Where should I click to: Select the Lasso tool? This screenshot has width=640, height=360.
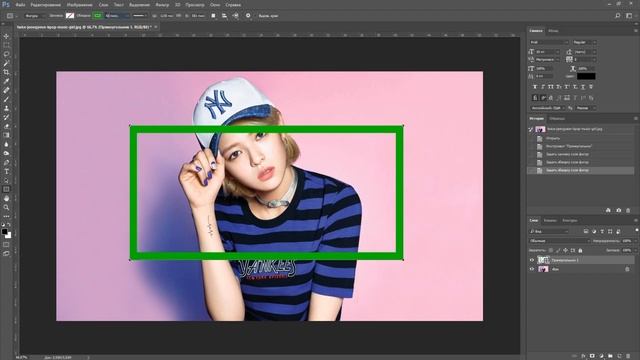tap(6, 54)
